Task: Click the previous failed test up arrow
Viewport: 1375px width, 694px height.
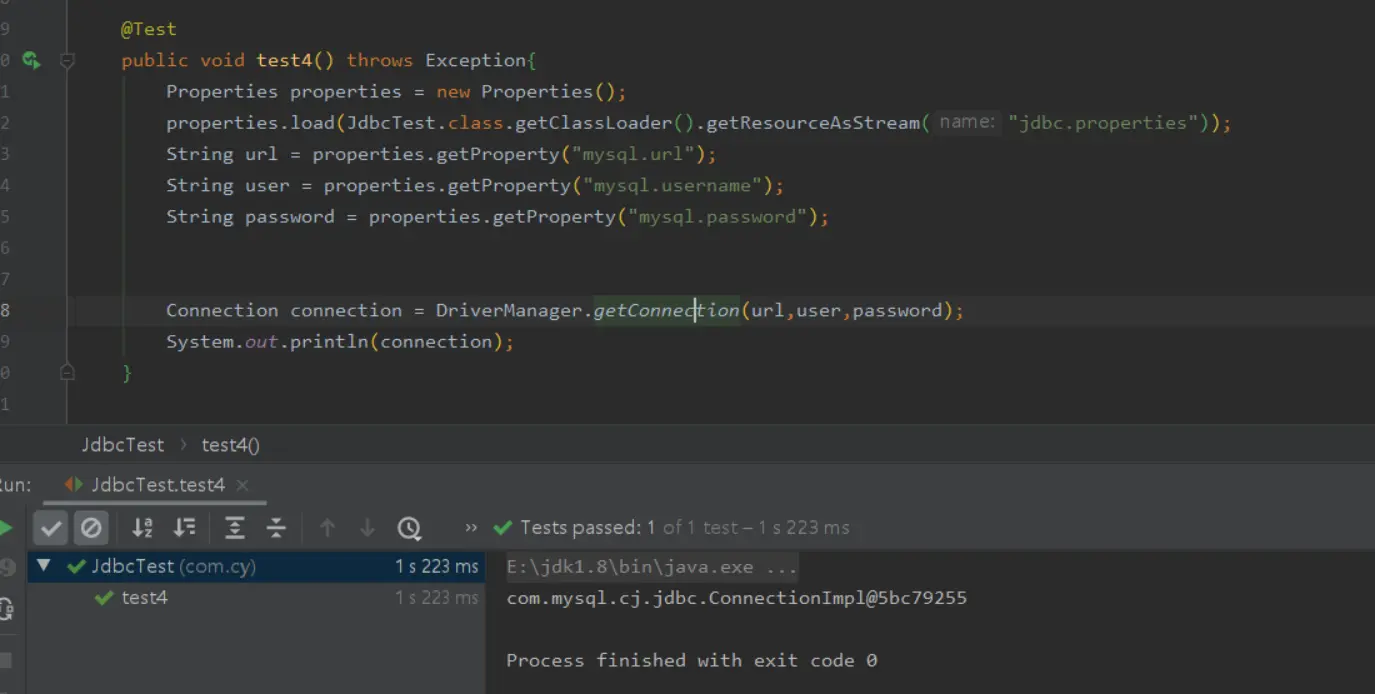Action: [327, 528]
